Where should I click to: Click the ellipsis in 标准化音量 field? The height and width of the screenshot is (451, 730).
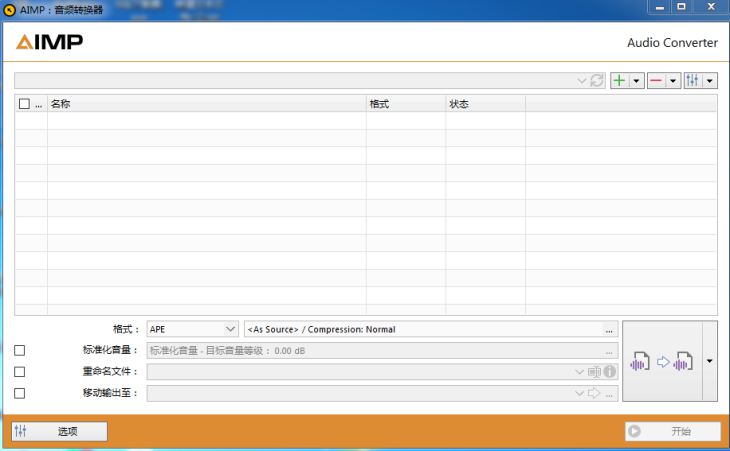pyautogui.click(x=609, y=351)
